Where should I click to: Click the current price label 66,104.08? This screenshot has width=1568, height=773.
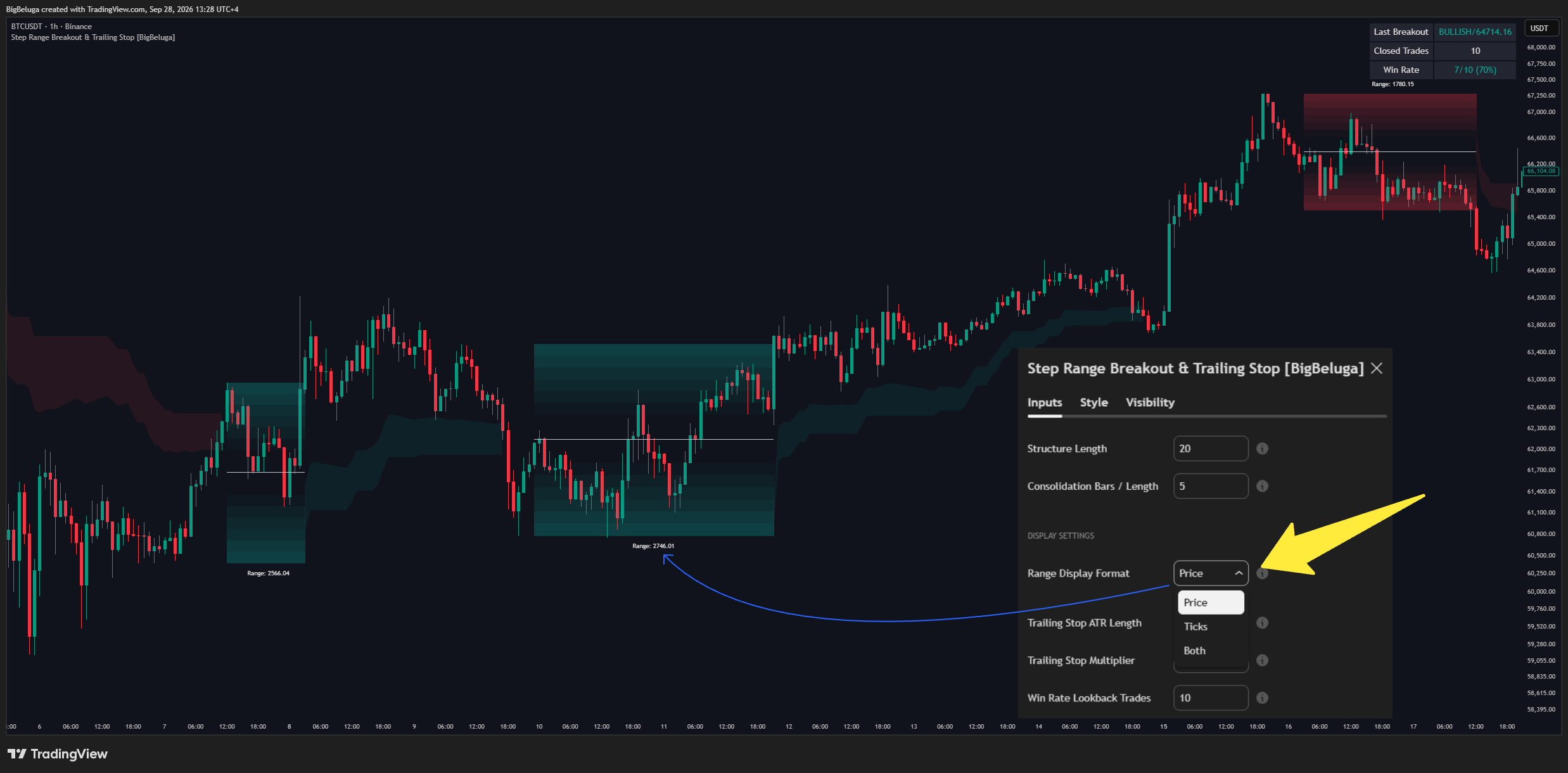point(1541,171)
